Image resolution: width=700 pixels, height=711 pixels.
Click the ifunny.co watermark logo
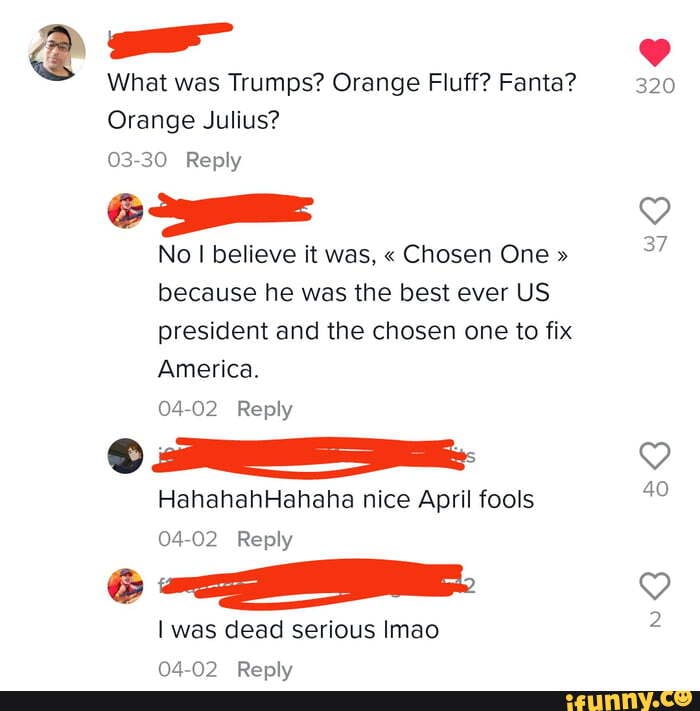pos(630,700)
